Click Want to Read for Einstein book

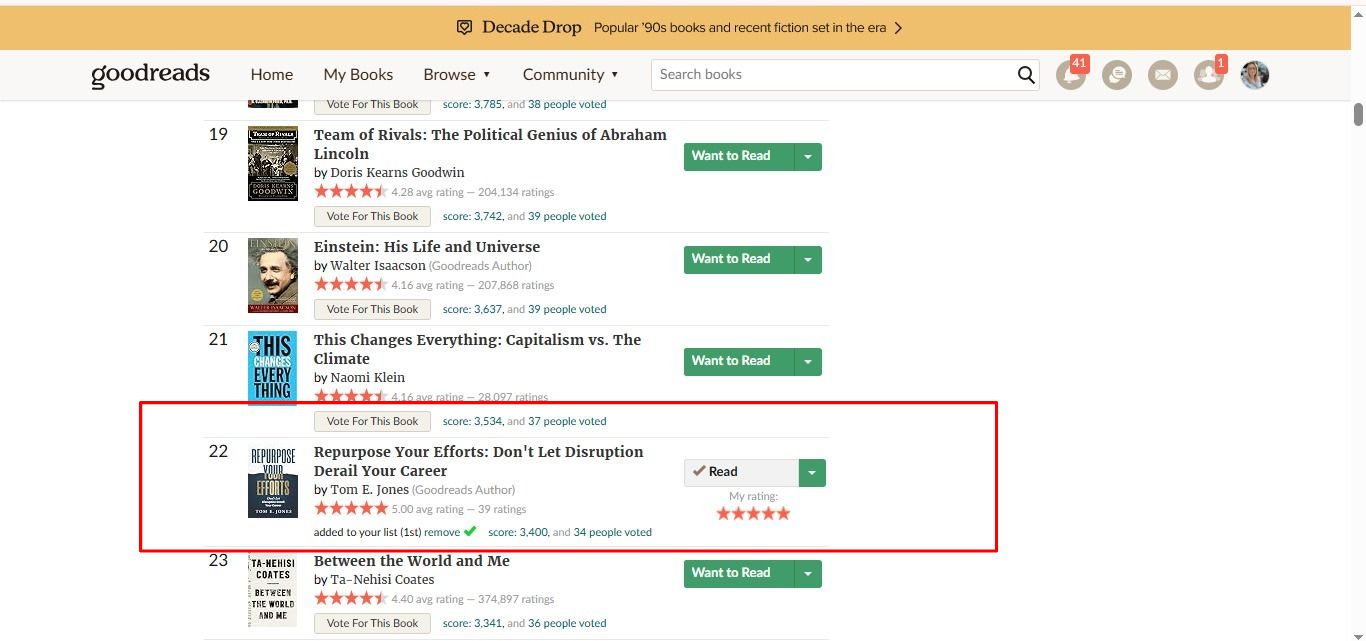click(x=739, y=260)
